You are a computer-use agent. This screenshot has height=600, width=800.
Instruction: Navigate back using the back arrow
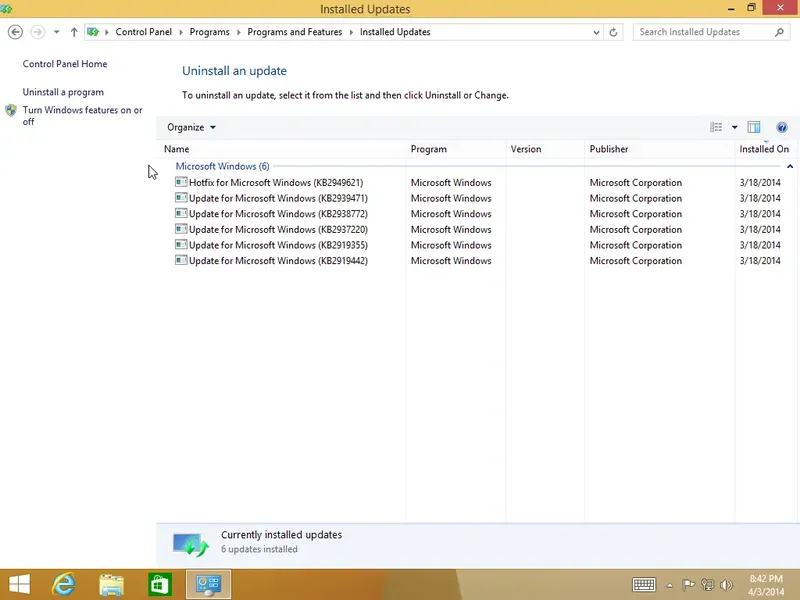coord(15,31)
